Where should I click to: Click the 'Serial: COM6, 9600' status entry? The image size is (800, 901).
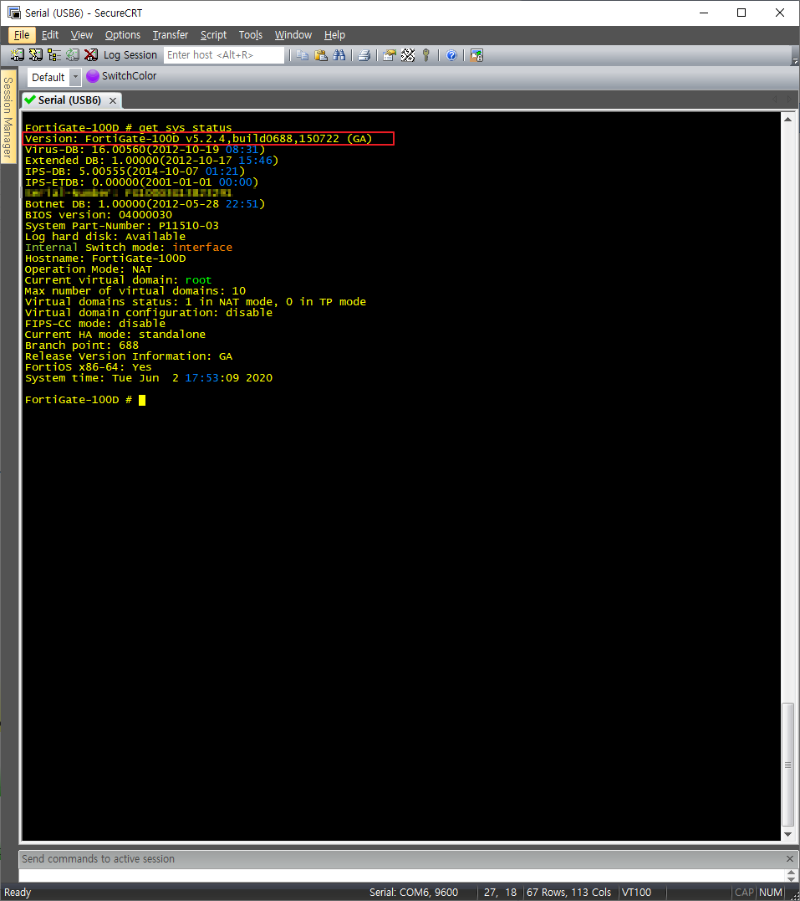click(x=414, y=892)
